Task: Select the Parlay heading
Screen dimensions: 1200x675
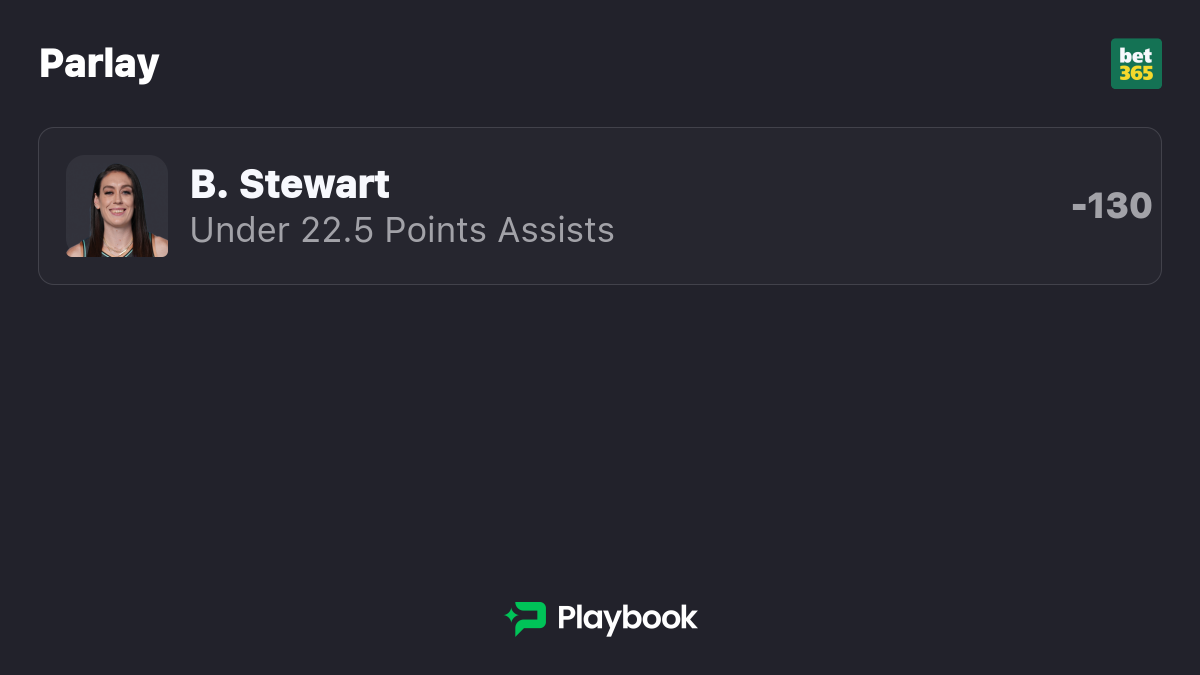Action: (99, 64)
